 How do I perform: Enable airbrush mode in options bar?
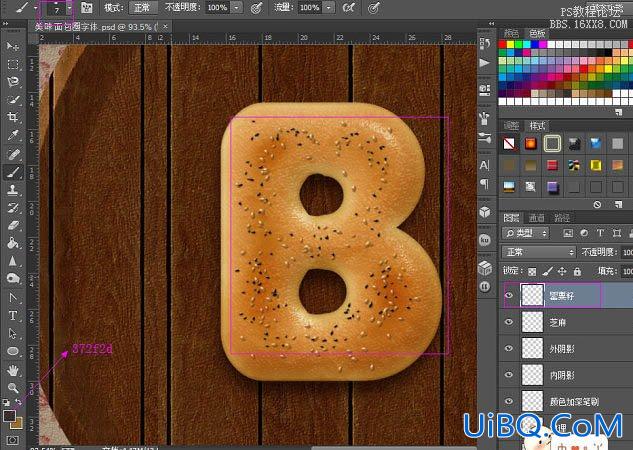tap(348, 7)
